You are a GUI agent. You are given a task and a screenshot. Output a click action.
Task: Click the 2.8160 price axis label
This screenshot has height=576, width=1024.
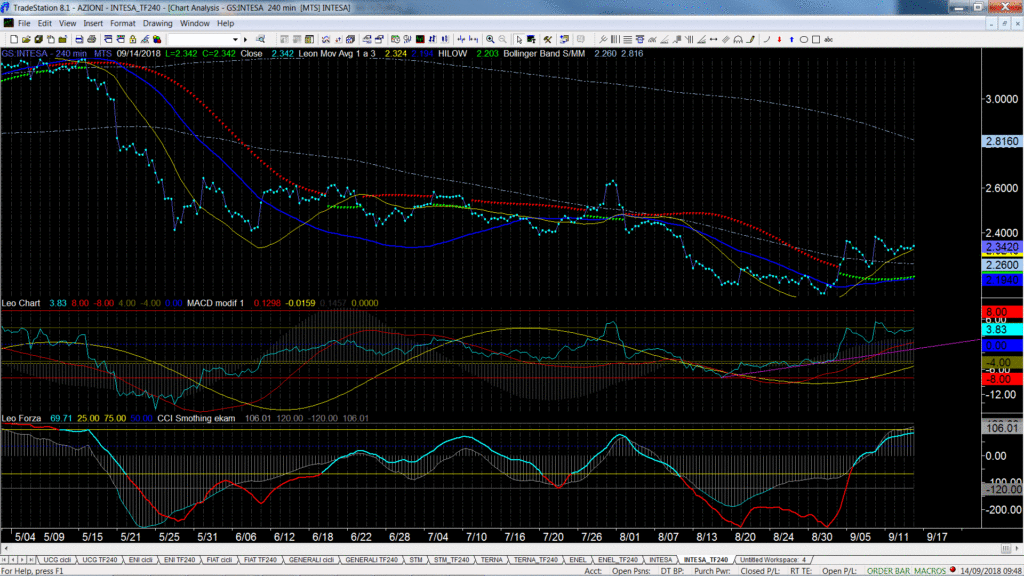point(1002,142)
